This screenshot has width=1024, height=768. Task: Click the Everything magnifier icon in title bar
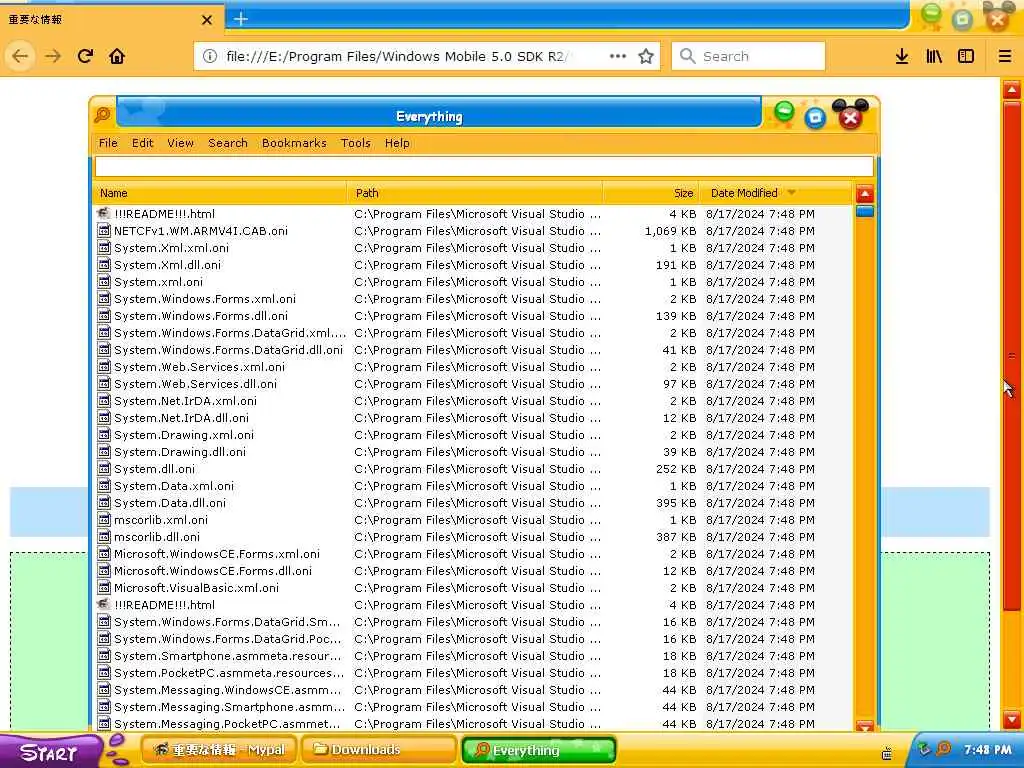coord(102,115)
